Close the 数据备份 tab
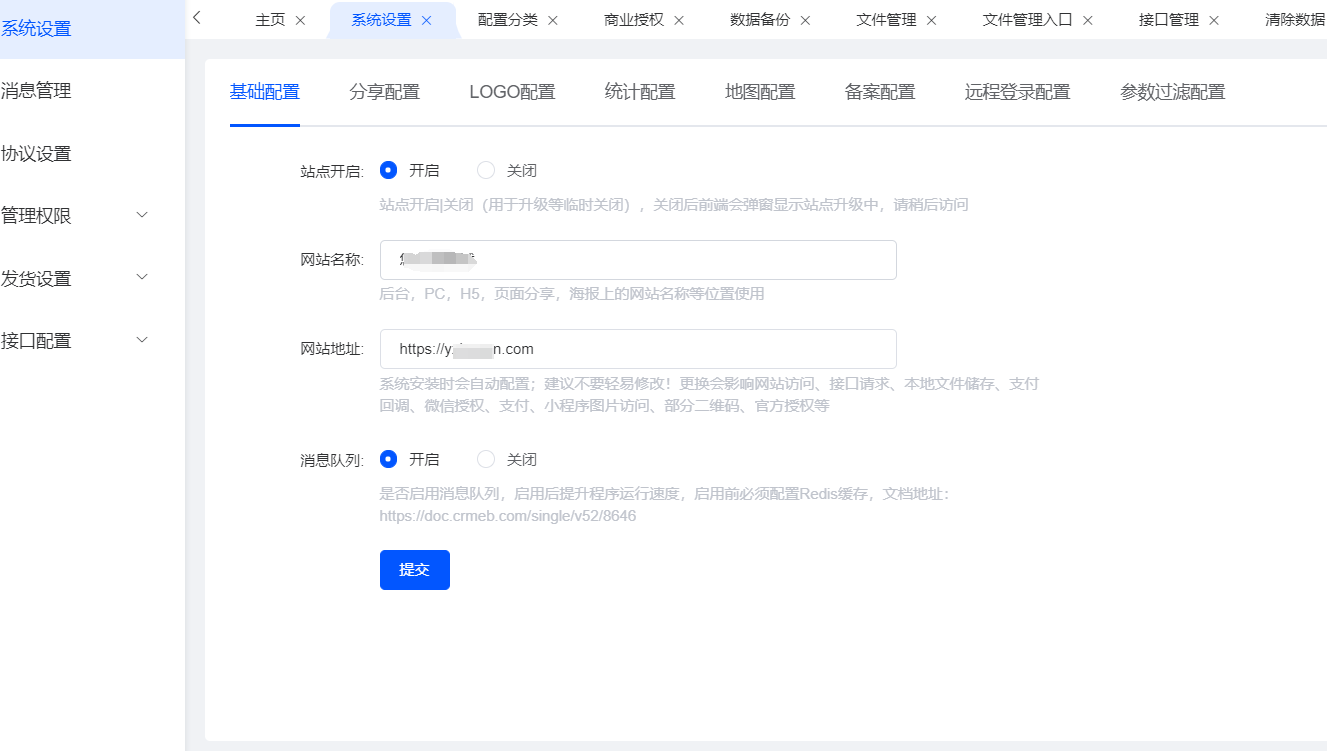Viewport: 1327px width, 751px height. (805, 20)
